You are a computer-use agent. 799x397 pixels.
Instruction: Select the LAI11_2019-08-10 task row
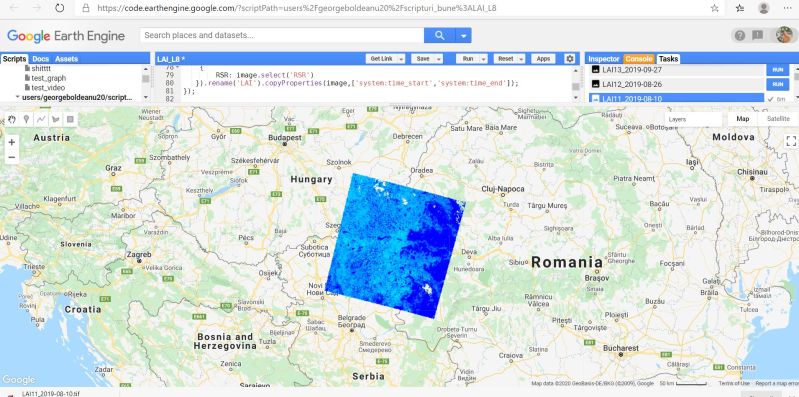click(677, 99)
